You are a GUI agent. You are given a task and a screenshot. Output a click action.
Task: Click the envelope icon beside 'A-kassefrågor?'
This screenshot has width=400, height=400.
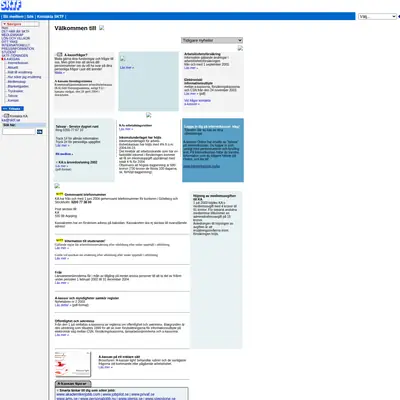pos(59,54)
